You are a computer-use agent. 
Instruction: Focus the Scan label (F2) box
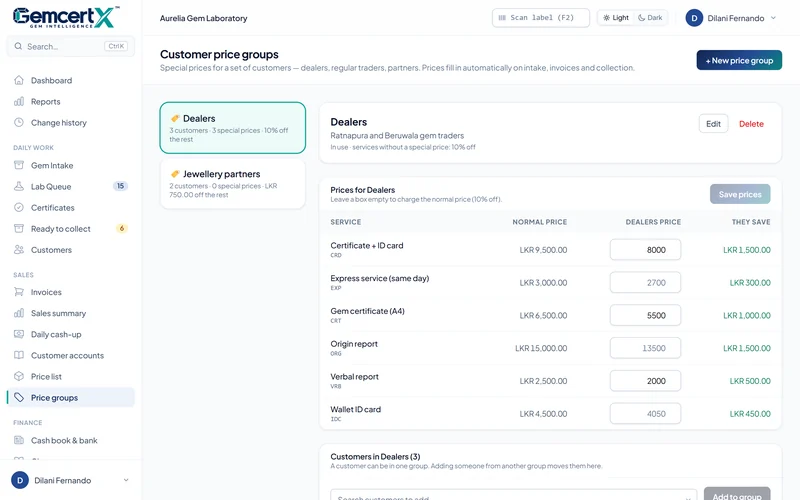coord(541,18)
